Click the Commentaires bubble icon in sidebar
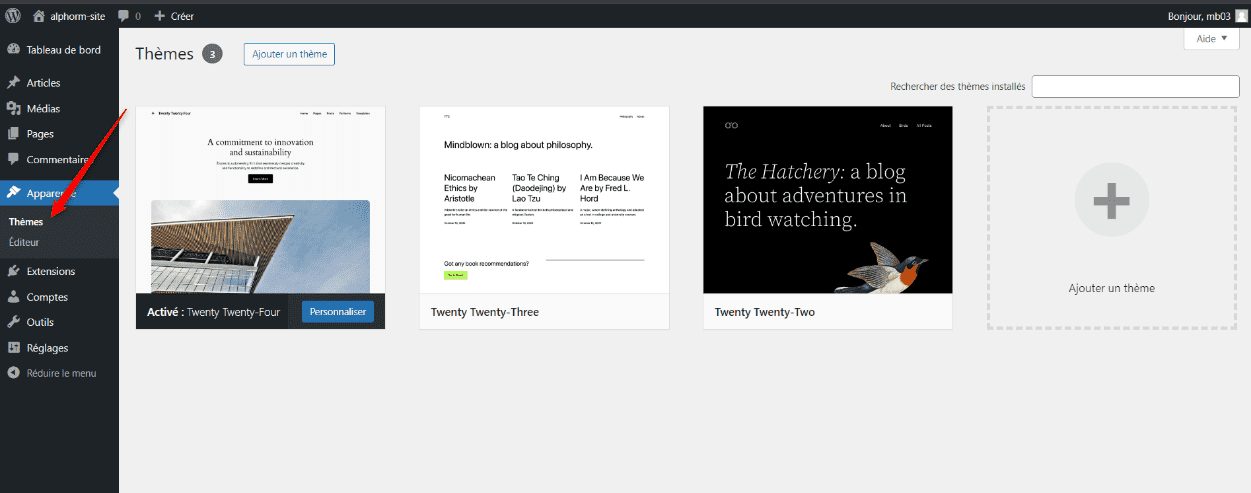Viewport: 1251px width, 493px height. (13, 159)
